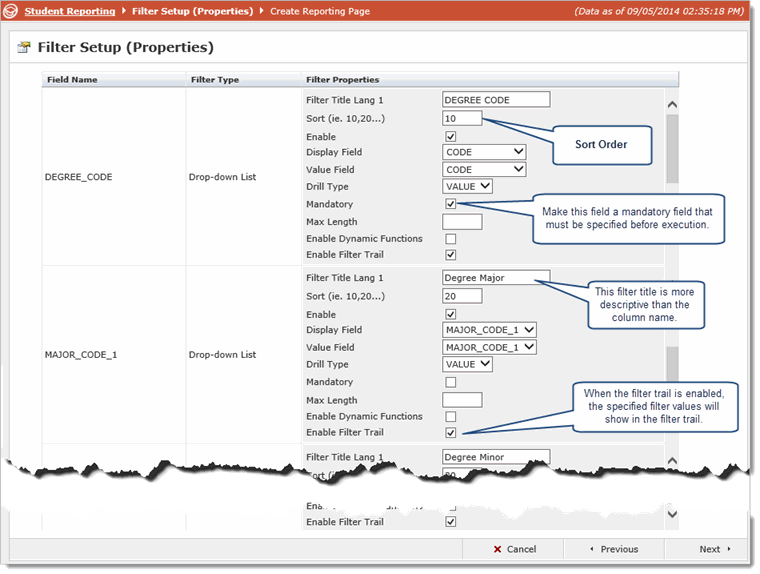This screenshot has width=760, height=574.
Task: Click the Cancel button
Action: [x=514, y=549]
